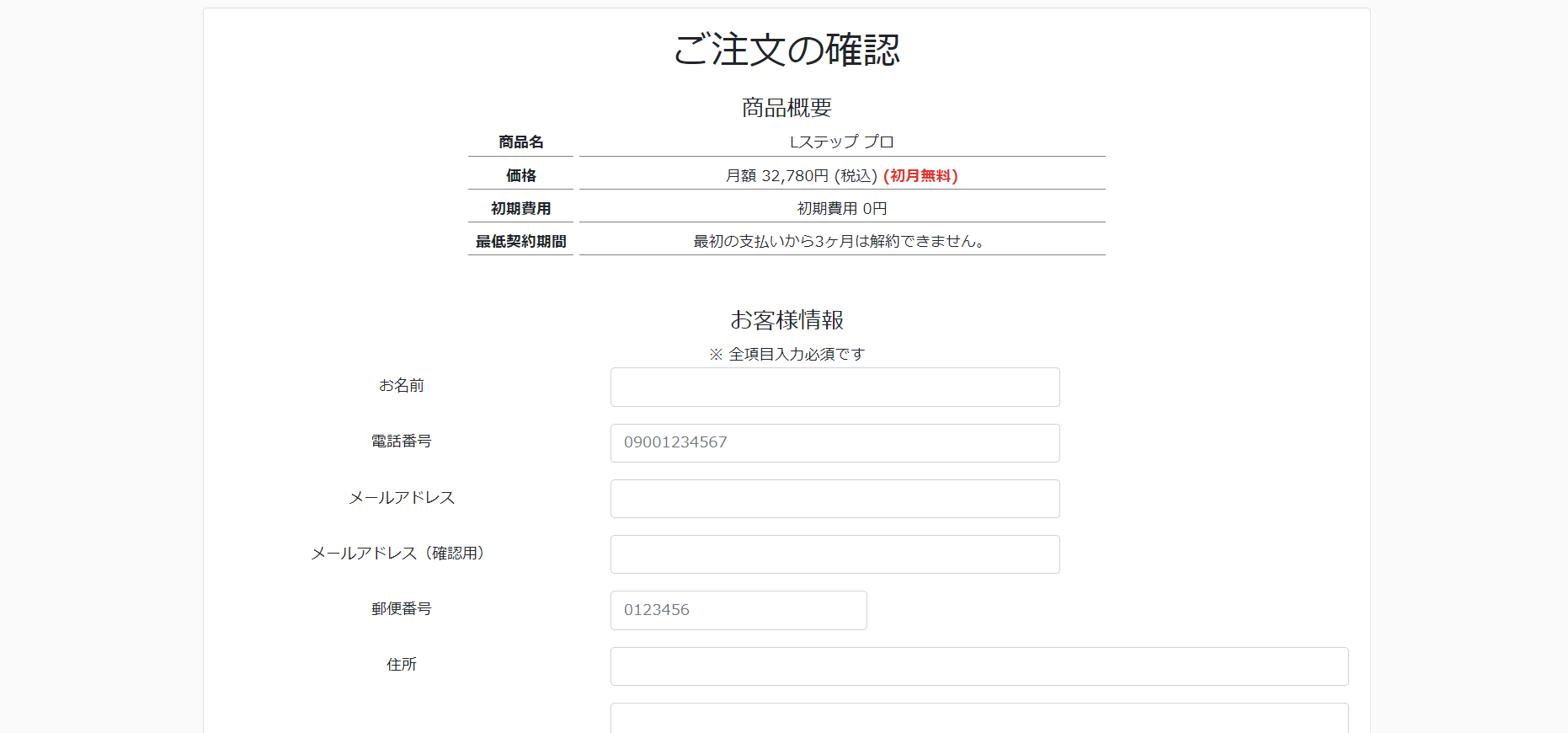Screen dimensions: 1568x733
Task: Click the partially visible field below 住所
Action: click(x=979, y=718)
